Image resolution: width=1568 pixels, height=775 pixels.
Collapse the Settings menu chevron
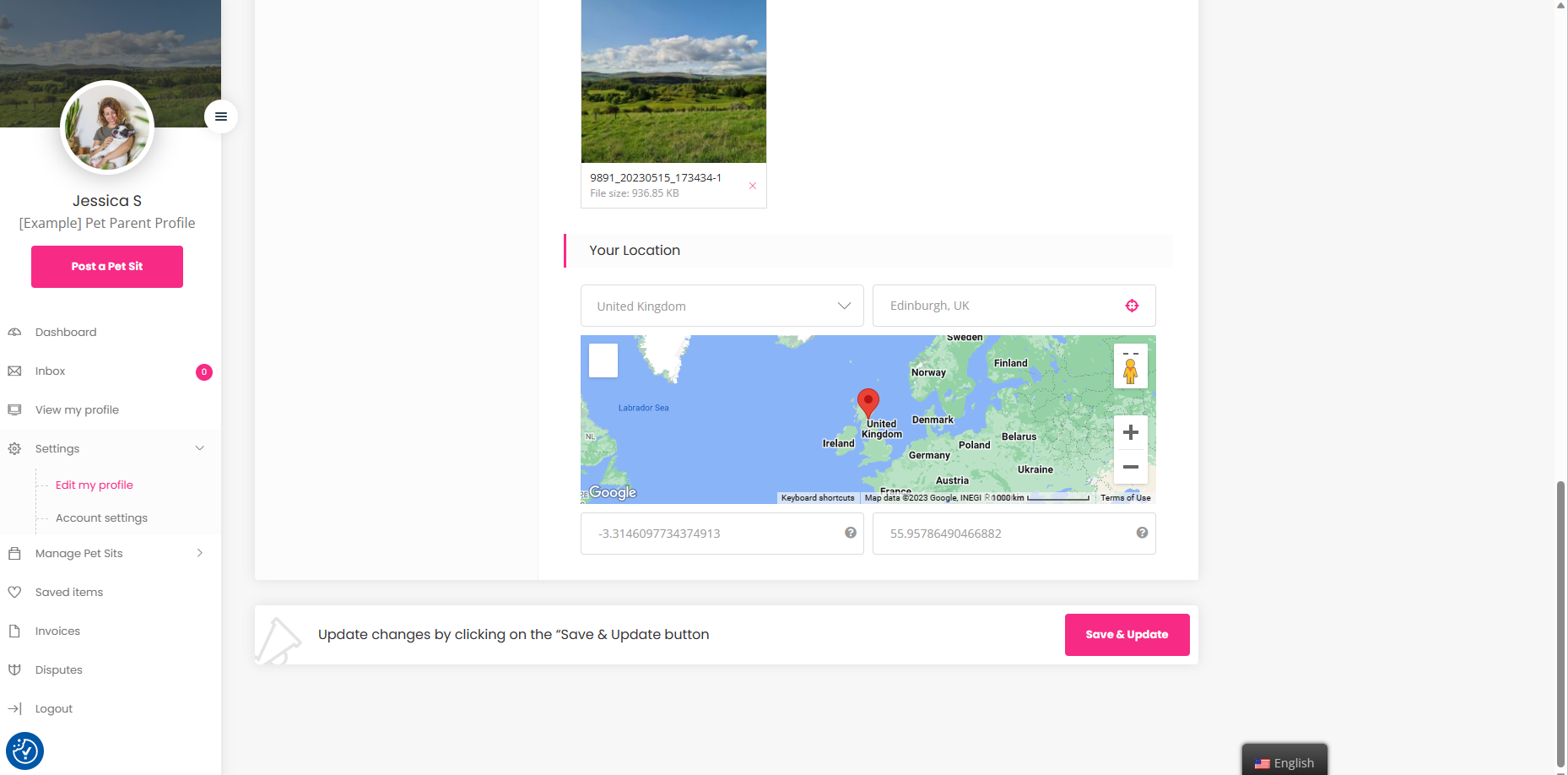(x=200, y=448)
